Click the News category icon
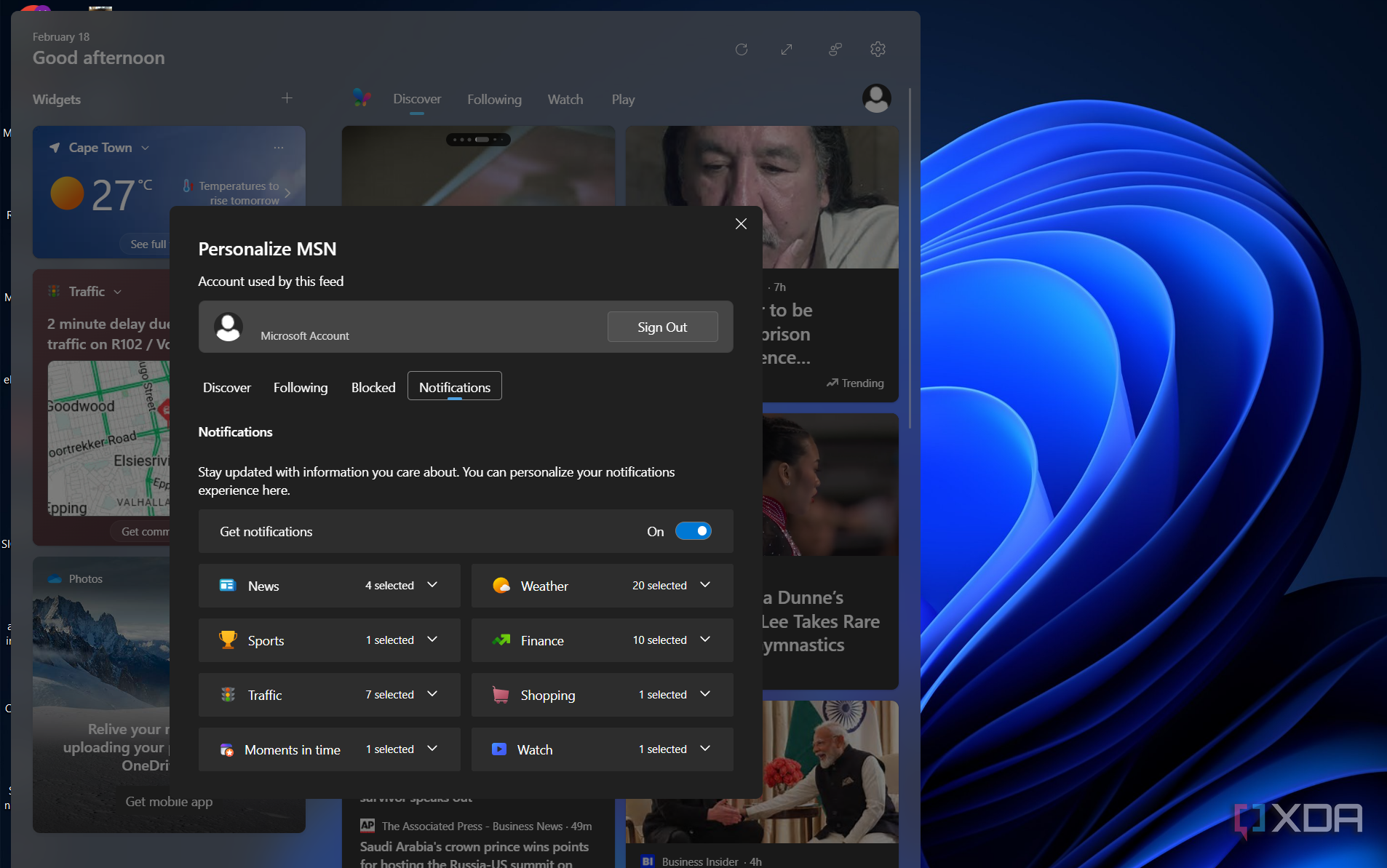The width and height of the screenshot is (1387, 868). [x=228, y=585]
